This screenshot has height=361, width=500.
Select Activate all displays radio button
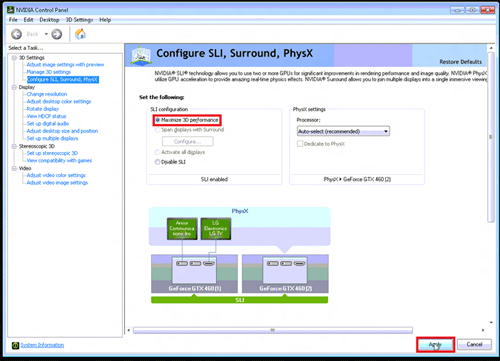(x=158, y=152)
